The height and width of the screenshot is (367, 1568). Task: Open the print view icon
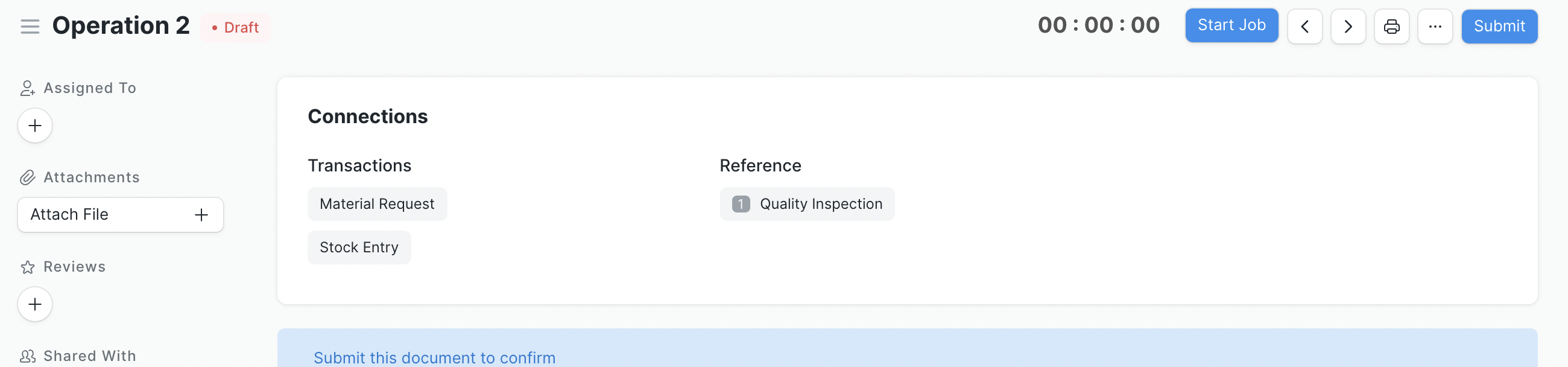point(1391,27)
